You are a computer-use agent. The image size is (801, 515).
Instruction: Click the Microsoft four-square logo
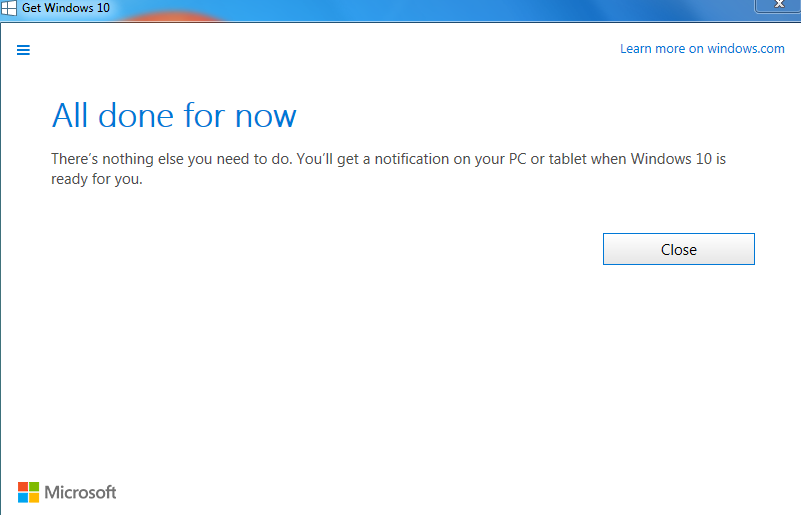pos(29,492)
